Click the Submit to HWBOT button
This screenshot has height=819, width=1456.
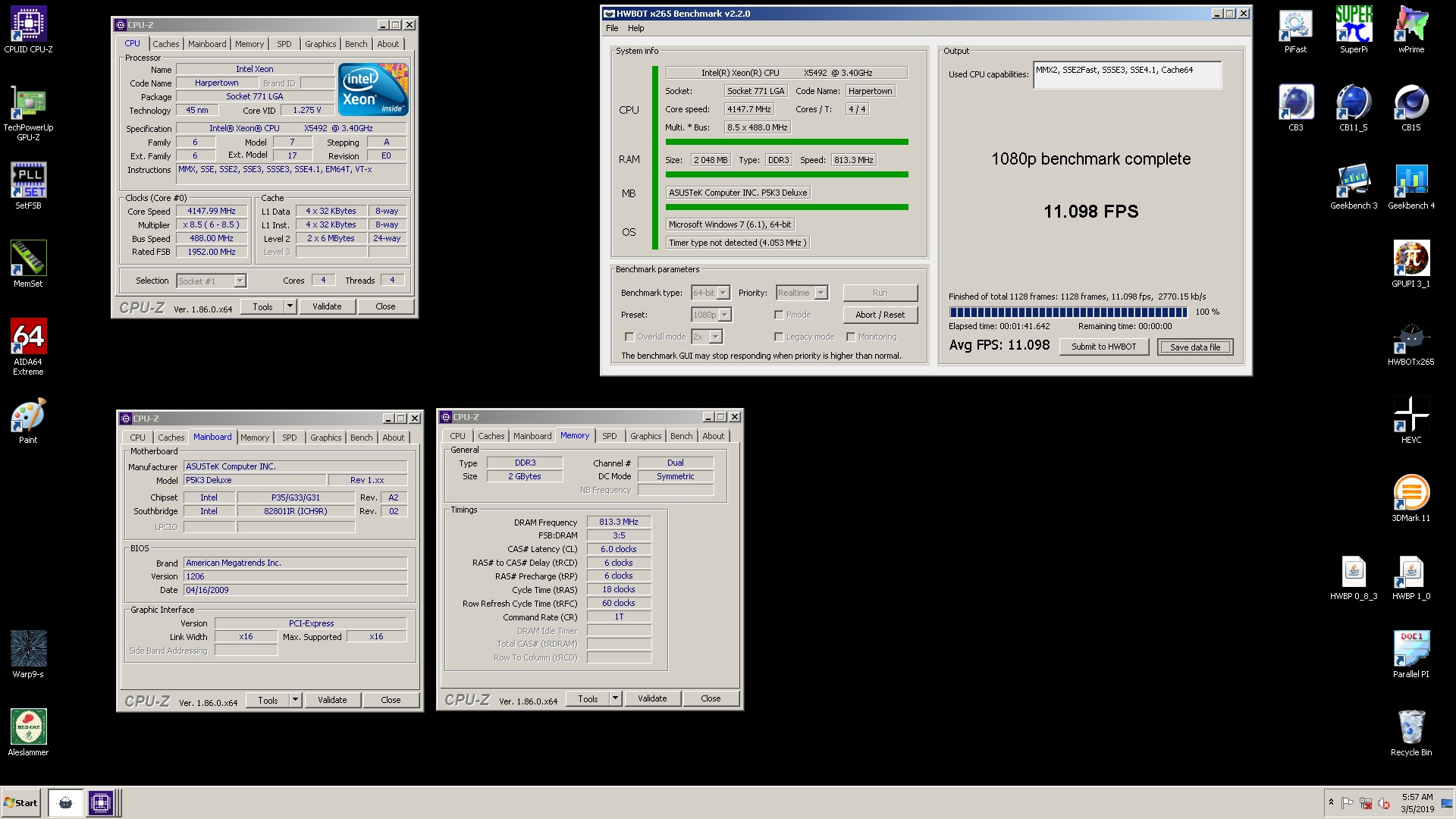pos(1103,347)
